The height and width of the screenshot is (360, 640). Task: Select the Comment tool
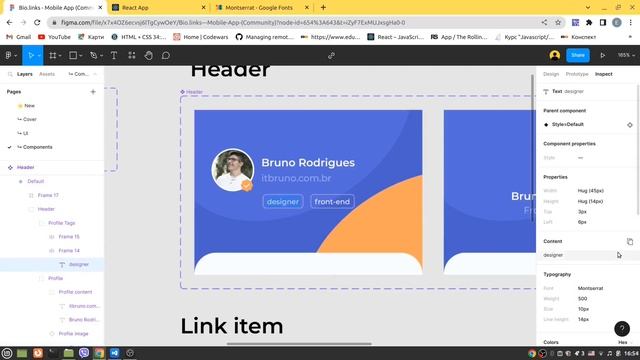pos(166,56)
